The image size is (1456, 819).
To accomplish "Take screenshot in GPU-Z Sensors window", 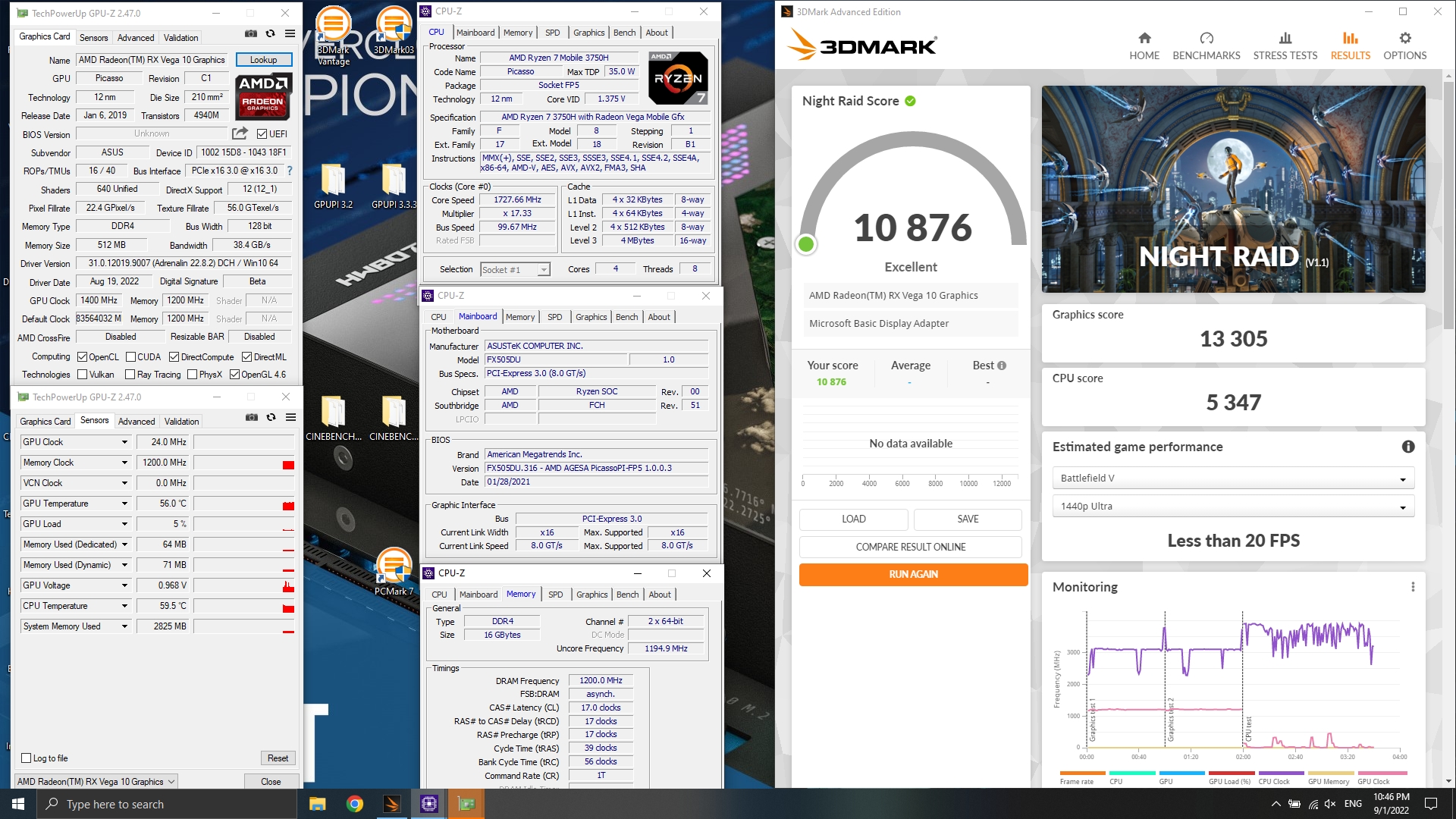I will pos(252,417).
